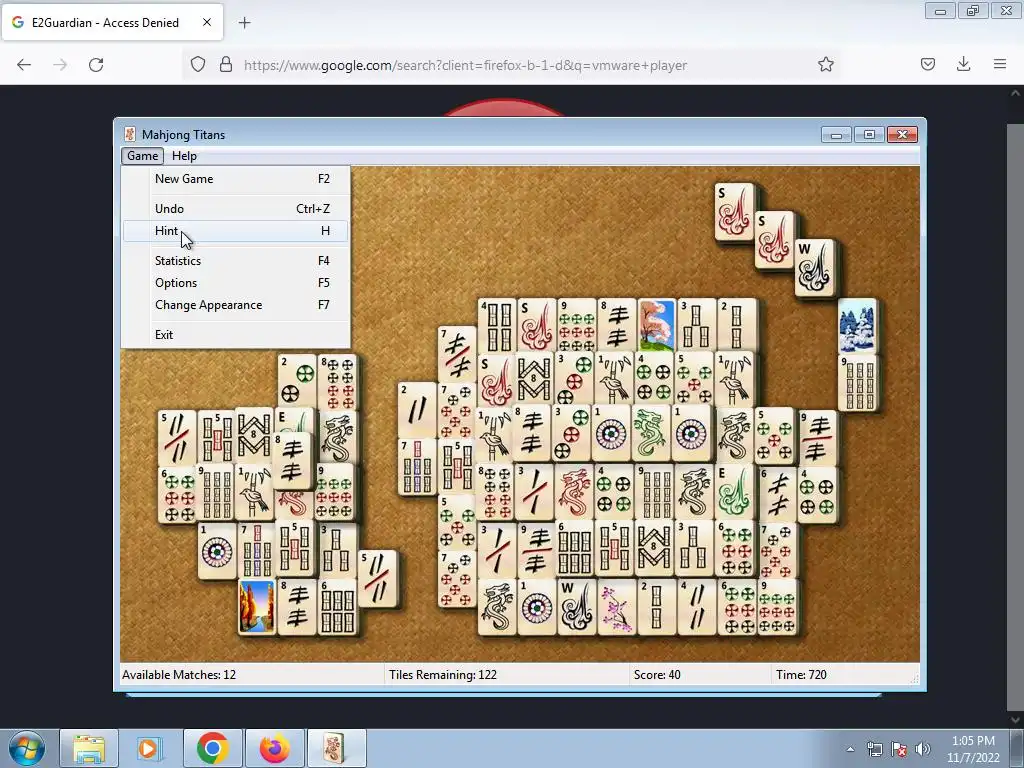Screen dimensions: 1024x768
Task: Open the Help menu
Action: coord(184,156)
